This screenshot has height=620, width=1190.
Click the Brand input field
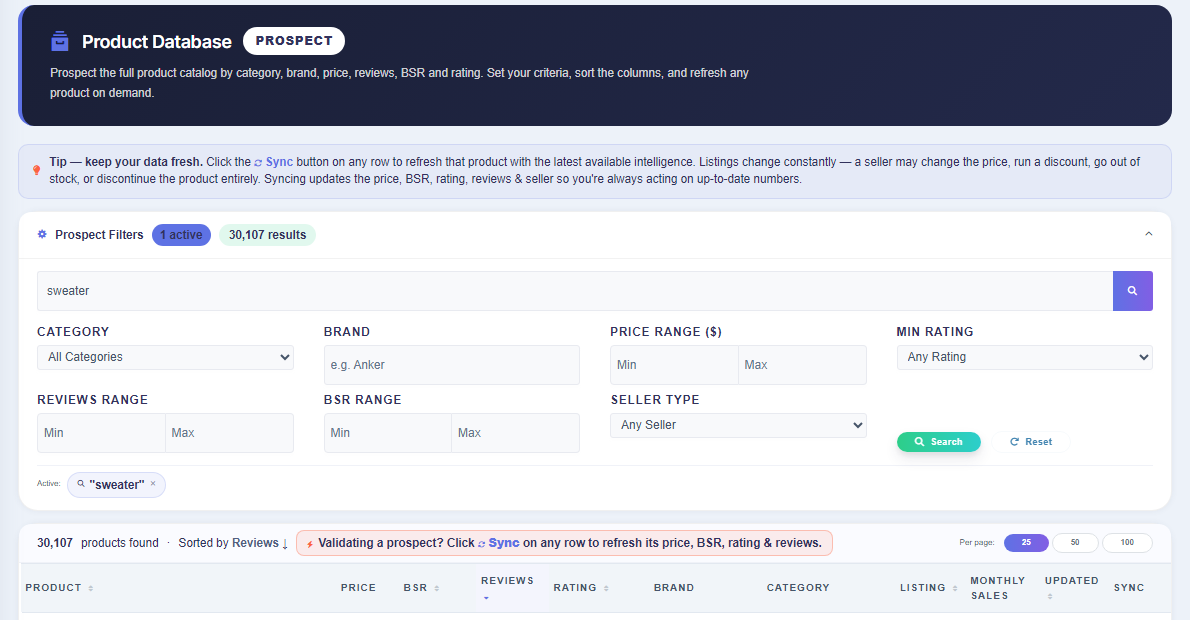(x=452, y=365)
